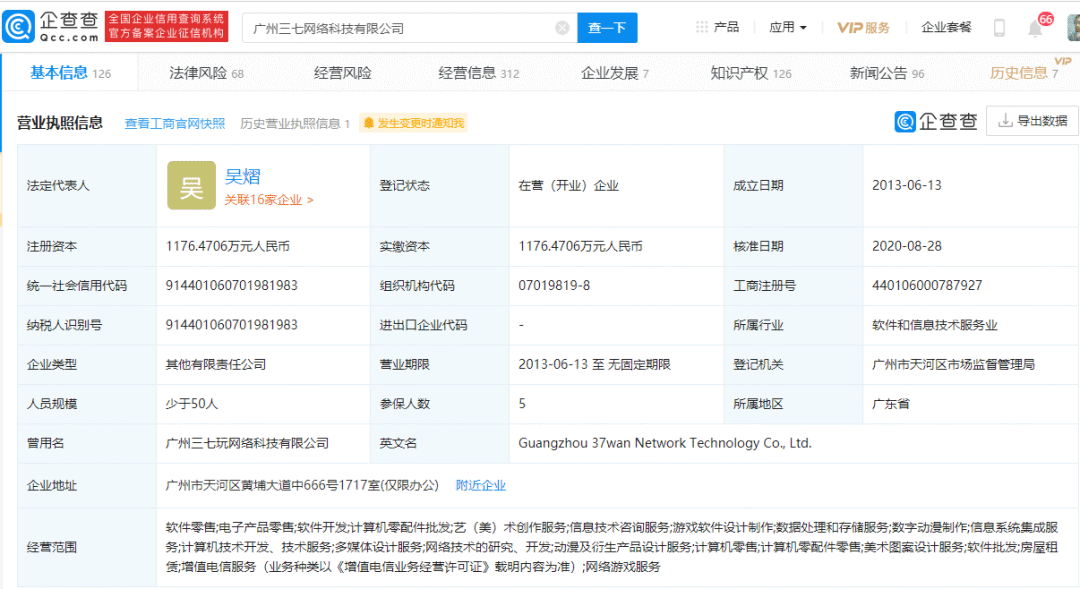This screenshot has width=1080, height=589.
Task: Click the mobile phone icon in header
Action: [999, 28]
